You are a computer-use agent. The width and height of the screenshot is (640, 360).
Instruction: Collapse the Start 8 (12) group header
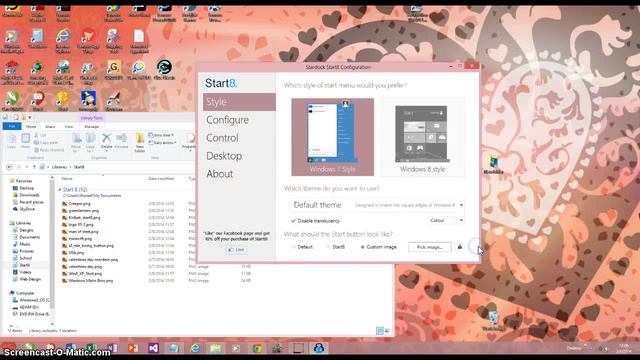60,190
